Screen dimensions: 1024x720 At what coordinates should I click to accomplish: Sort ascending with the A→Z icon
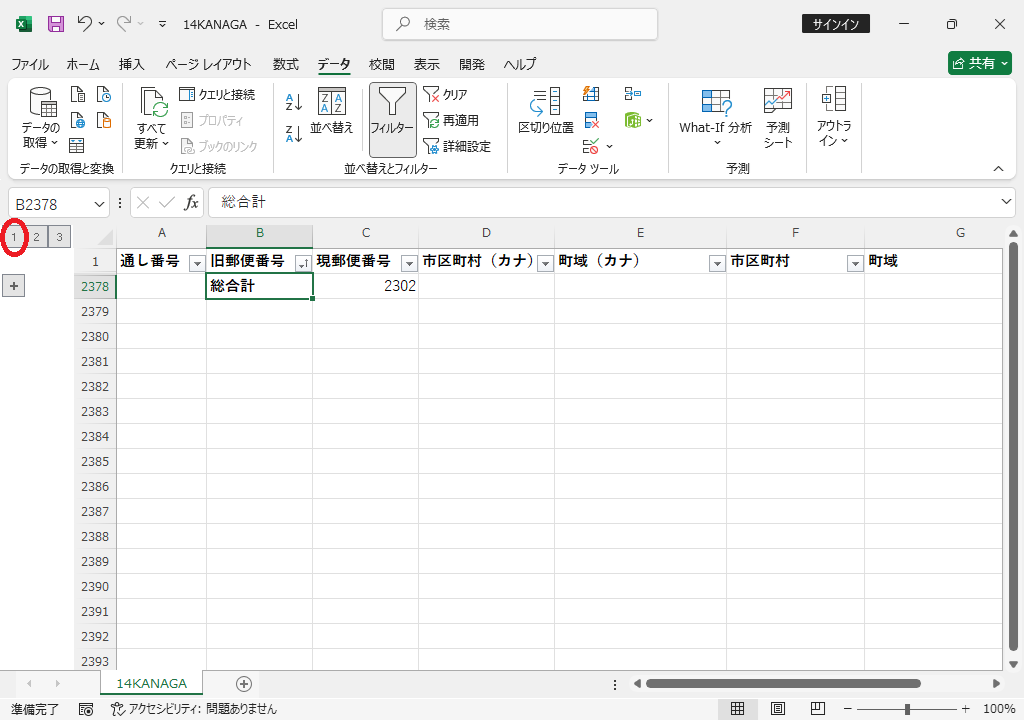[x=294, y=102]
